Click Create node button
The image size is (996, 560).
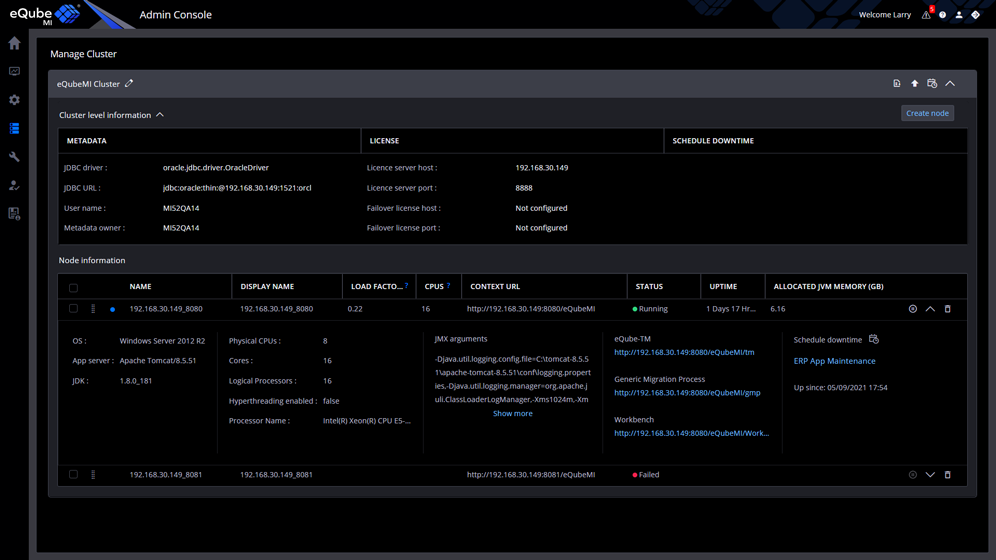pyautogui.click(x=927, y=113)
